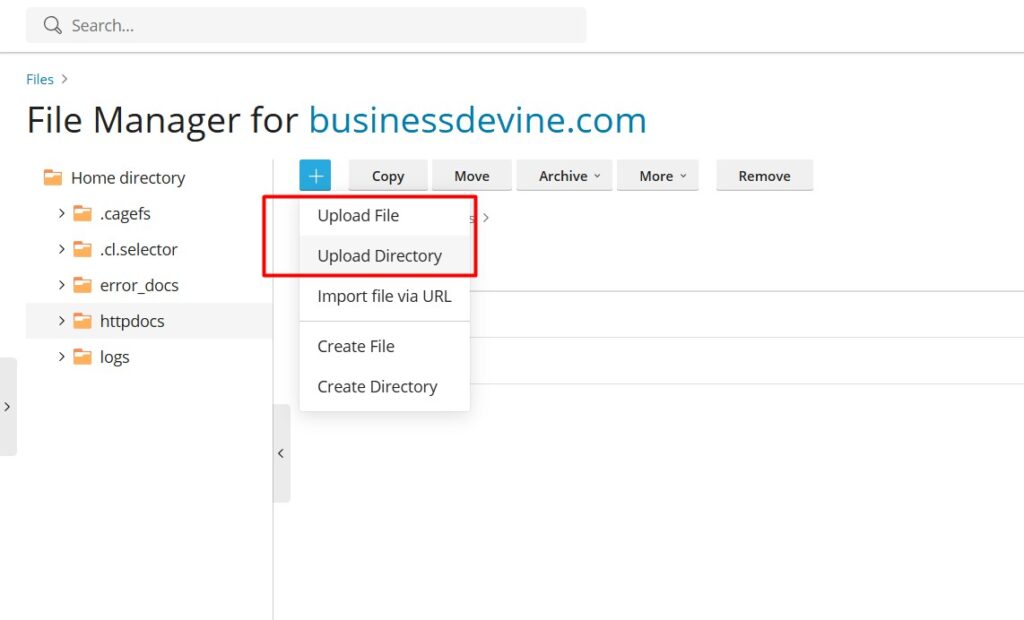
Task: Expand the .cl.selector tree node
Action: click(61, 250)
